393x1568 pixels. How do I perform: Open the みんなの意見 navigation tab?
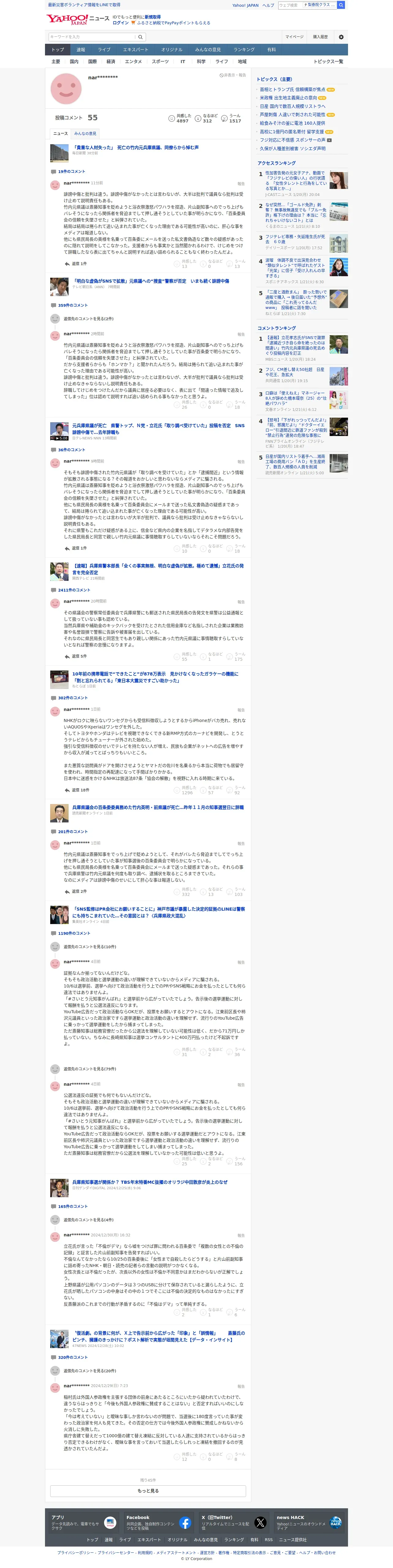208,50
